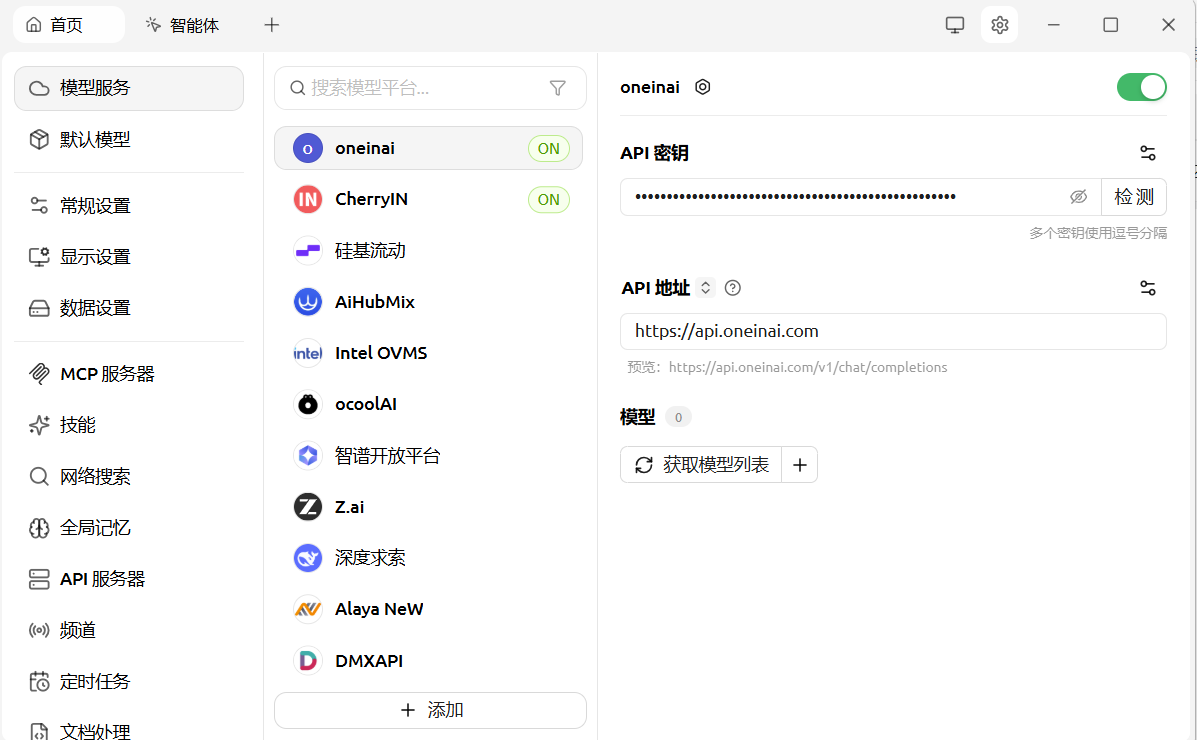Open API 密钥 management sliders icon

[x=1147, y=153]
